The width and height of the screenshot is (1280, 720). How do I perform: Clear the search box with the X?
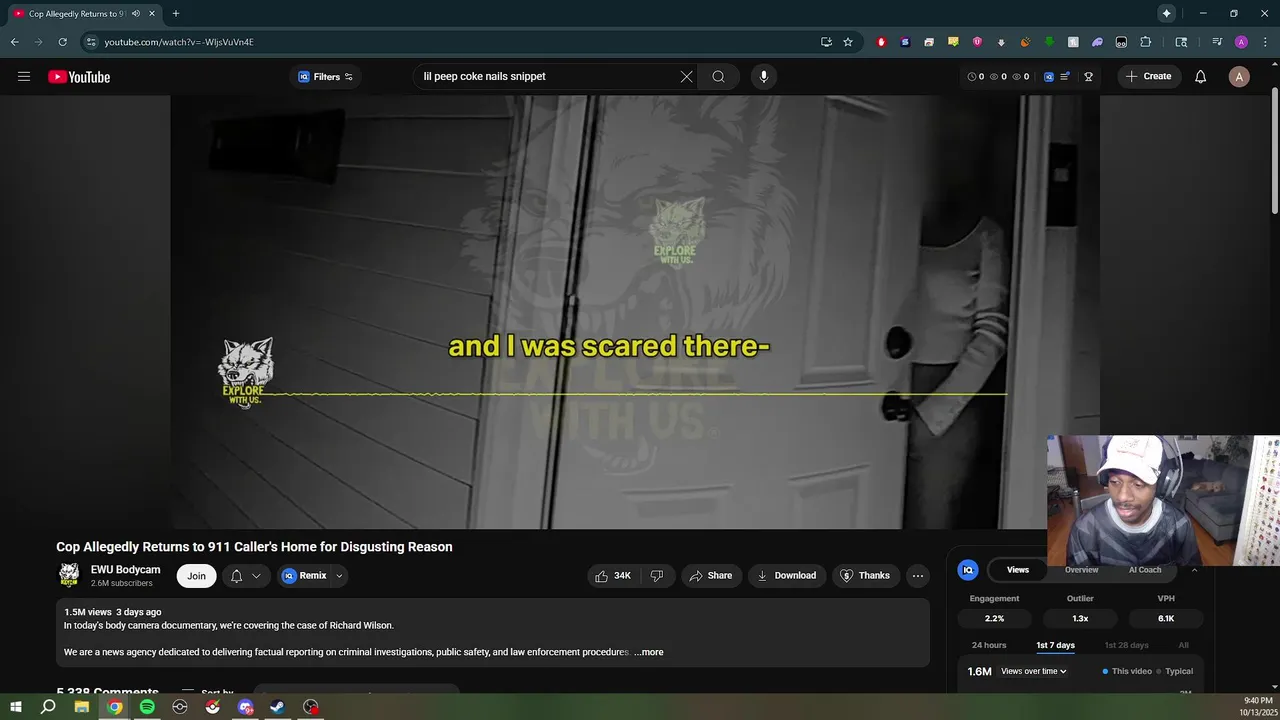(x=687, y=77)
